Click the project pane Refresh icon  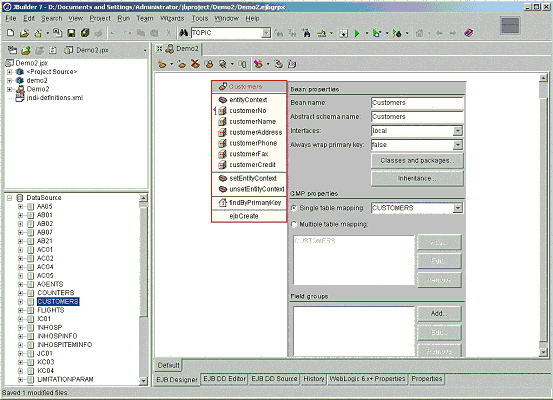pyautogui.click(x=53, y=50)
